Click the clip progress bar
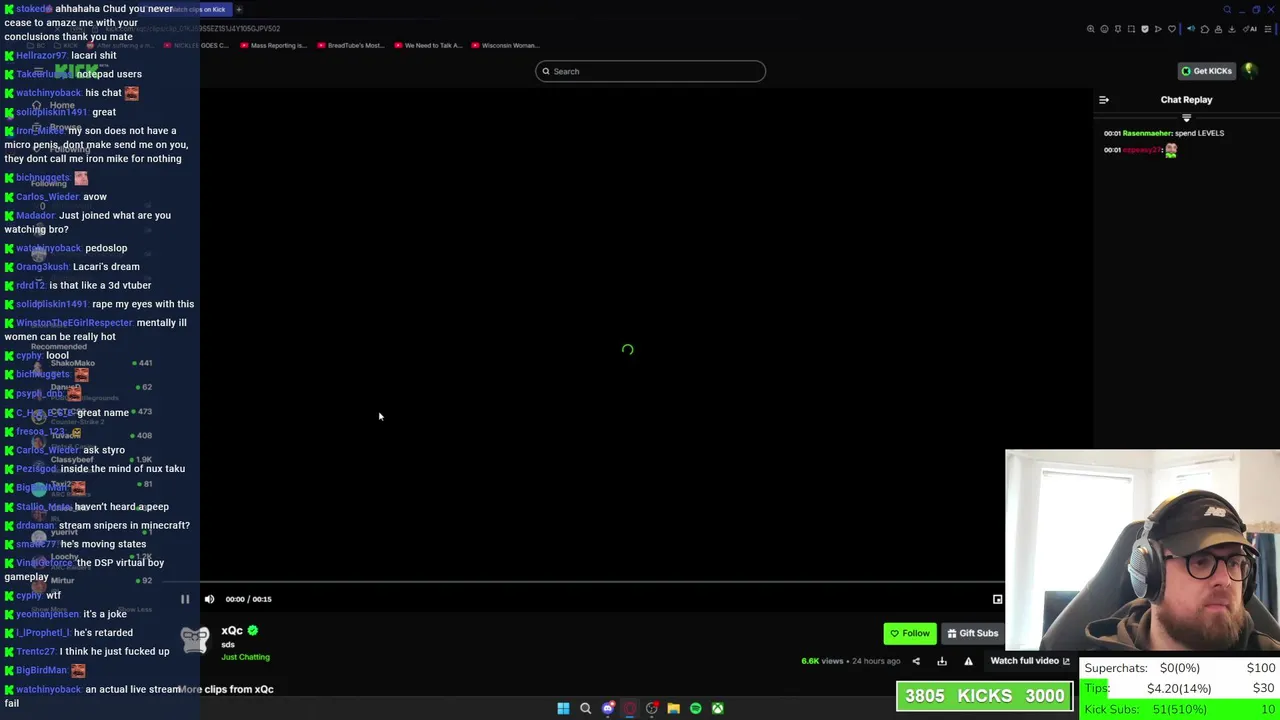The height and width of the screenshot is (720, 1280). pyautogui.click(x=601, y=581)
